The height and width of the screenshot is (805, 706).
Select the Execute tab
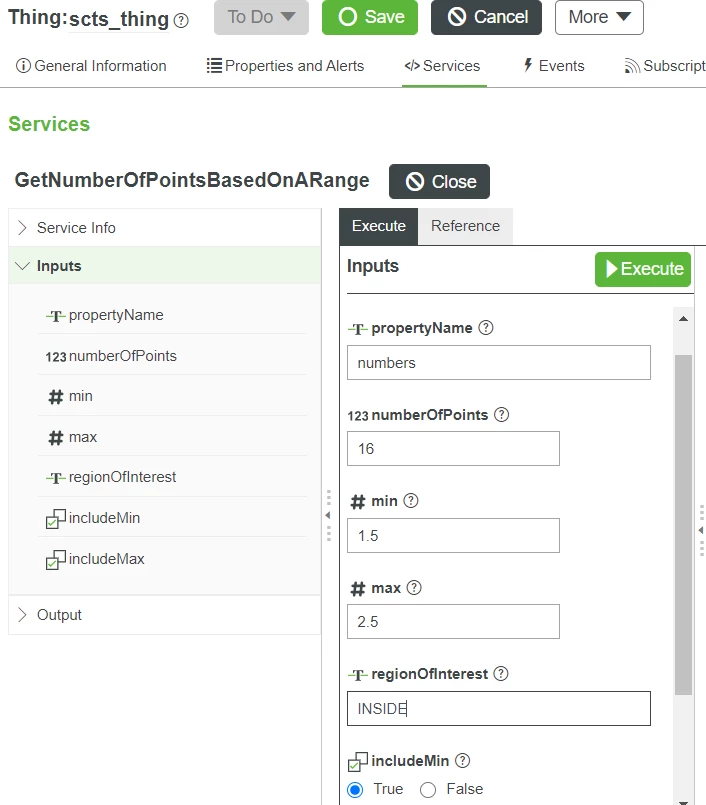coord(379,226)
